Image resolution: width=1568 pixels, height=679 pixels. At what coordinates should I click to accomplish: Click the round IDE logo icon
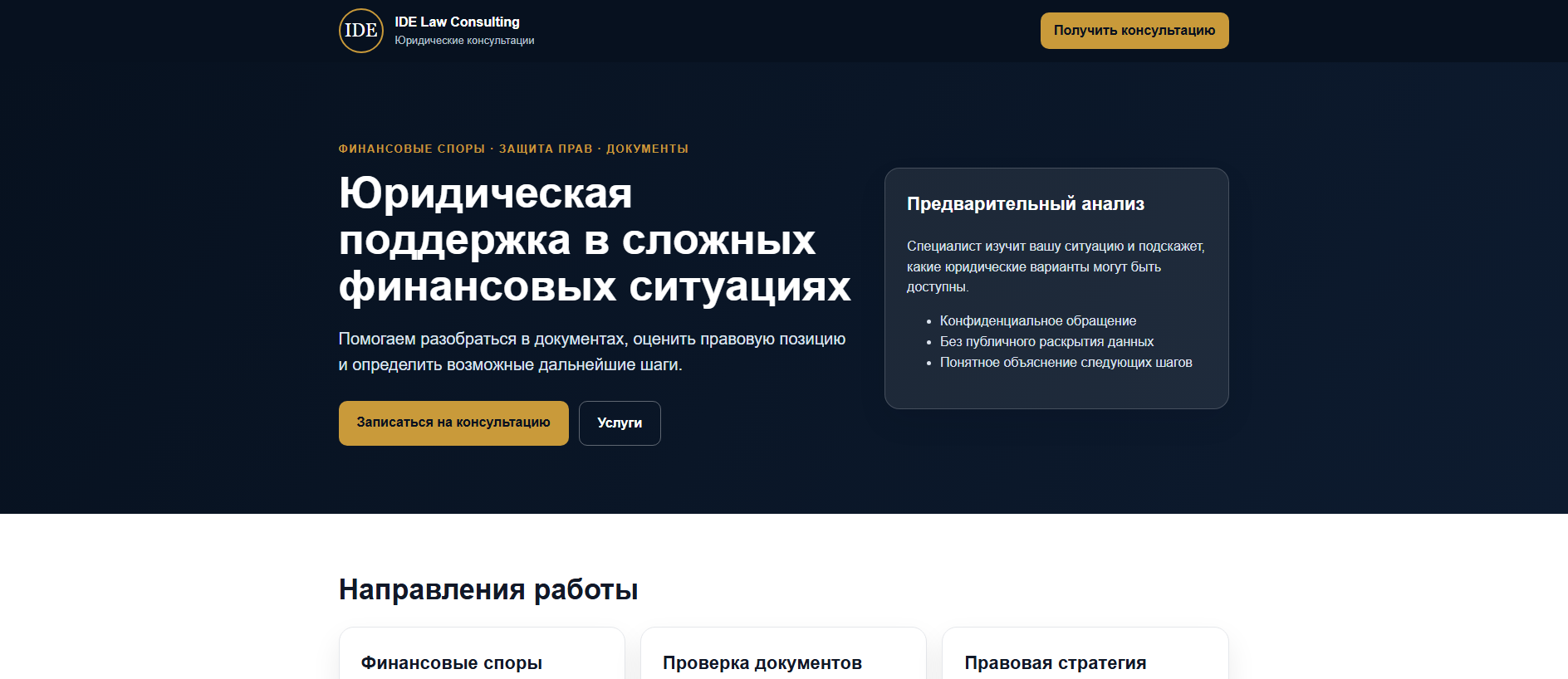(x=361, y=31)
